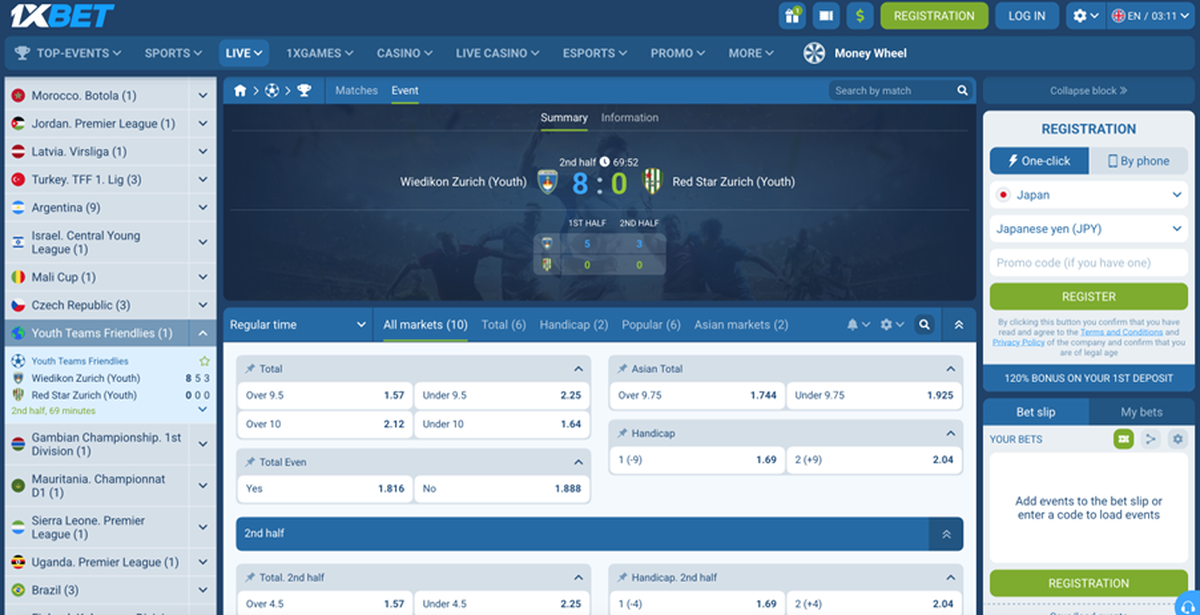The width and height of the screenshot is (1200, 615).
Task: Click the green REGISTRATION header button
Action: pos(934,16)
